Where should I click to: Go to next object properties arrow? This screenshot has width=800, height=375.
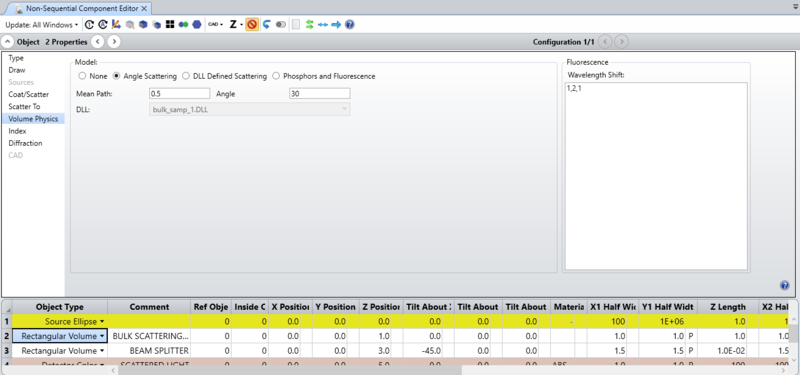coord(114,42)
